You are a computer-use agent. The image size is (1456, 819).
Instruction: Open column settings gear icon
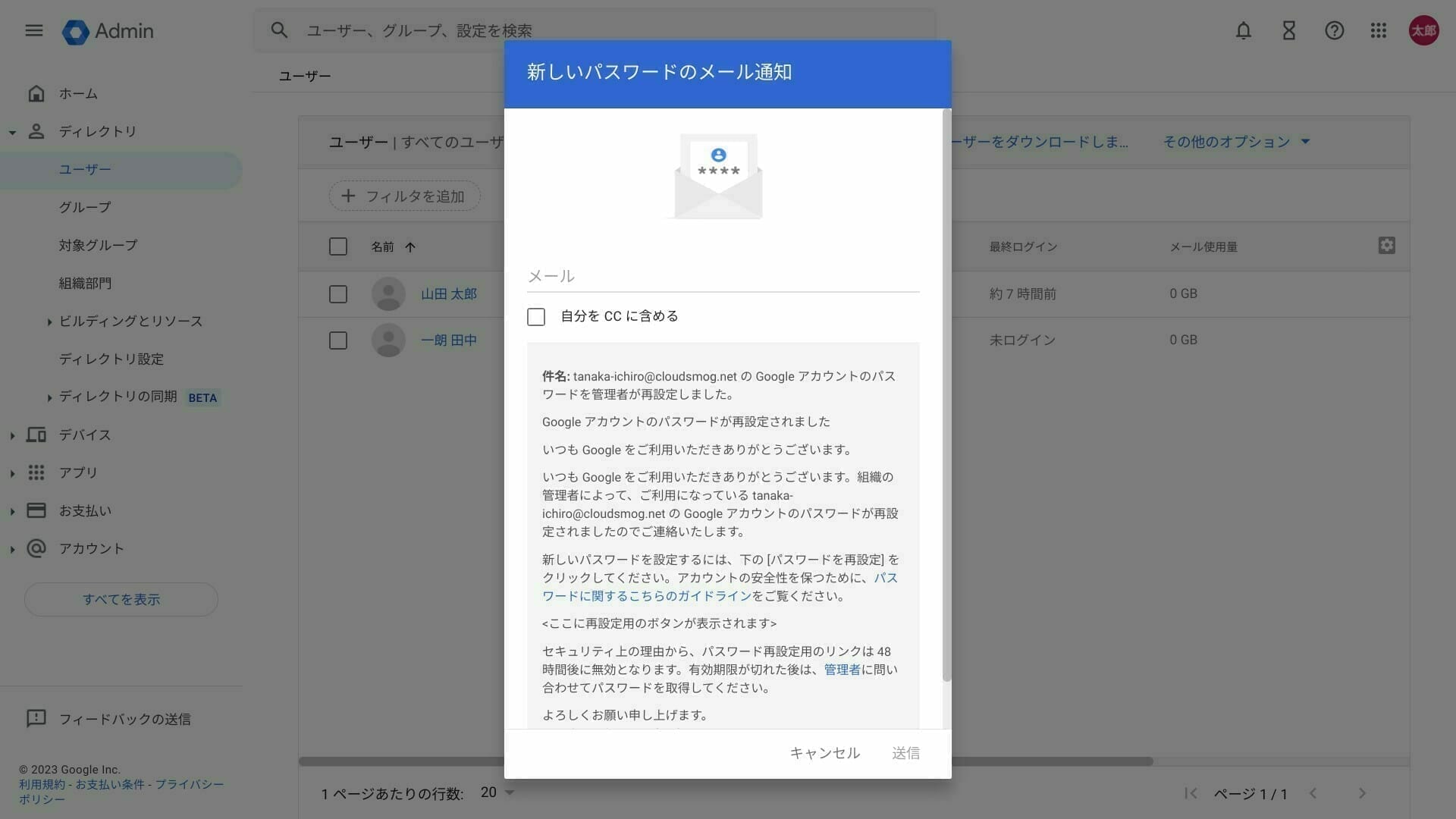(1387, 245)
